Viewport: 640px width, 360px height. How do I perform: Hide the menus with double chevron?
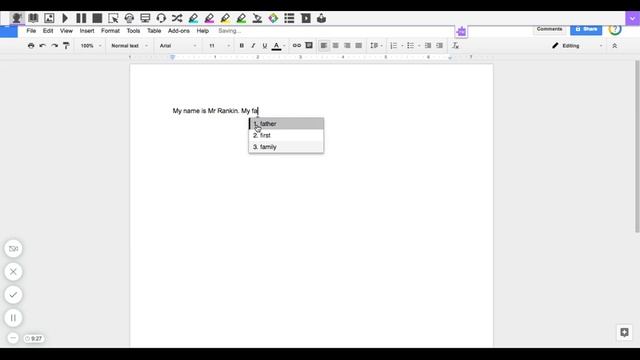pyautogui.click(x=614, y=46)
